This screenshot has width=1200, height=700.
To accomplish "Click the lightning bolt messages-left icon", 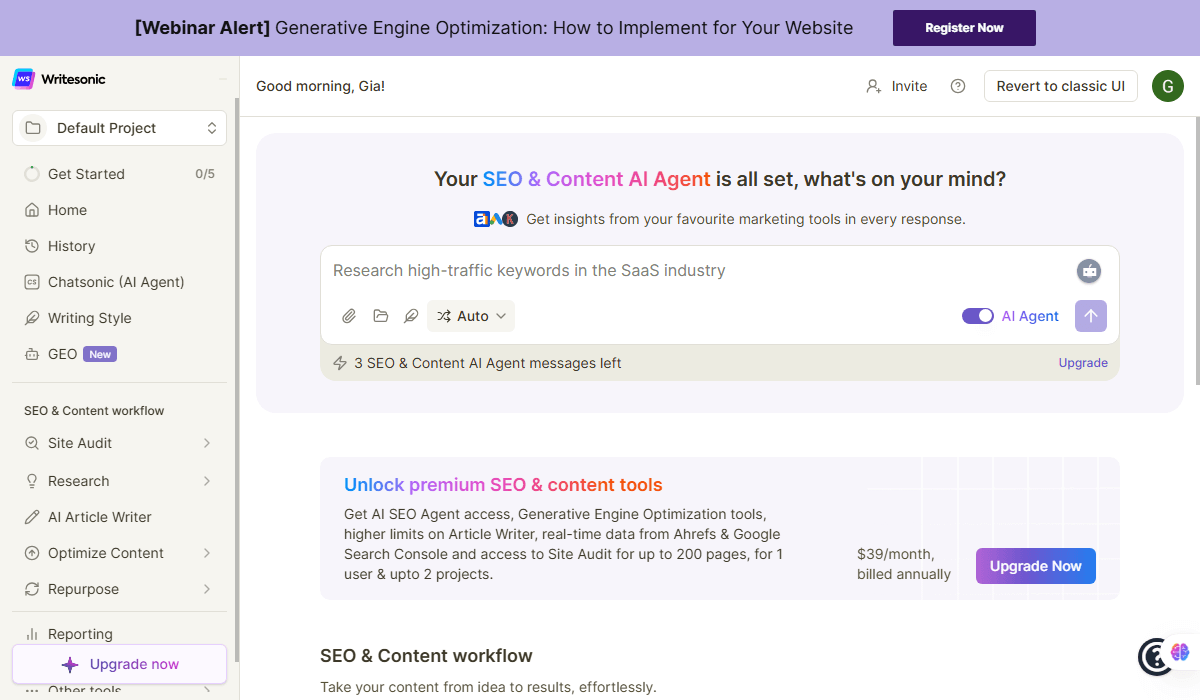I will click(x=340, y=363).
